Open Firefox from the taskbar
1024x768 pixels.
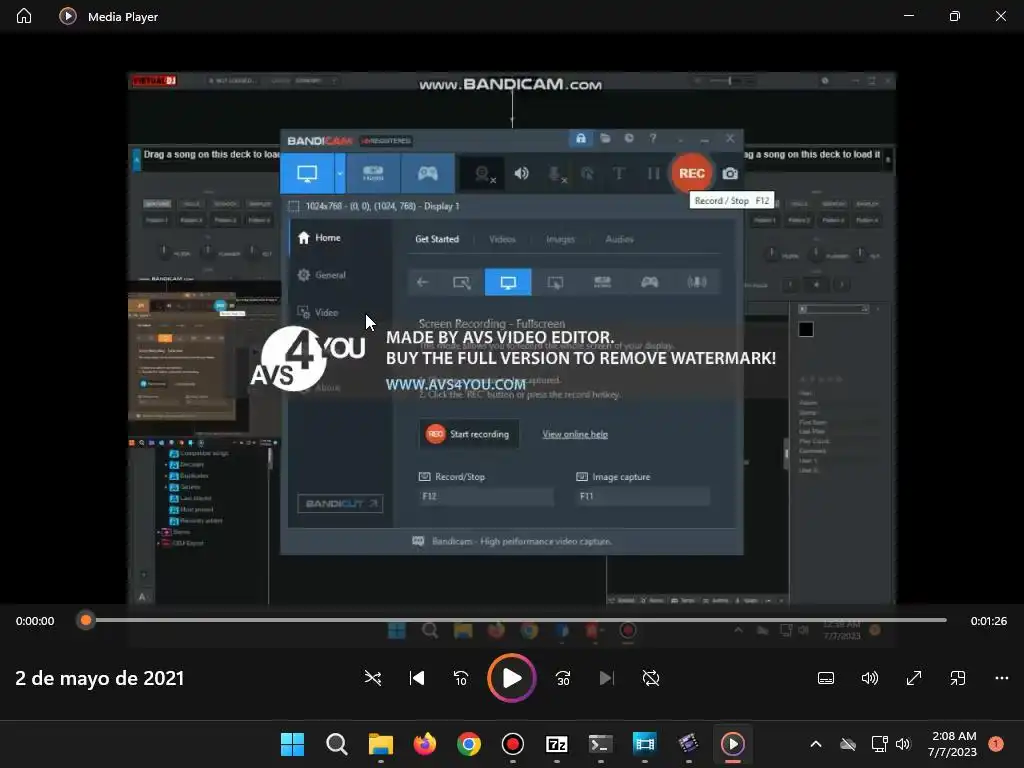click(424, 744)
